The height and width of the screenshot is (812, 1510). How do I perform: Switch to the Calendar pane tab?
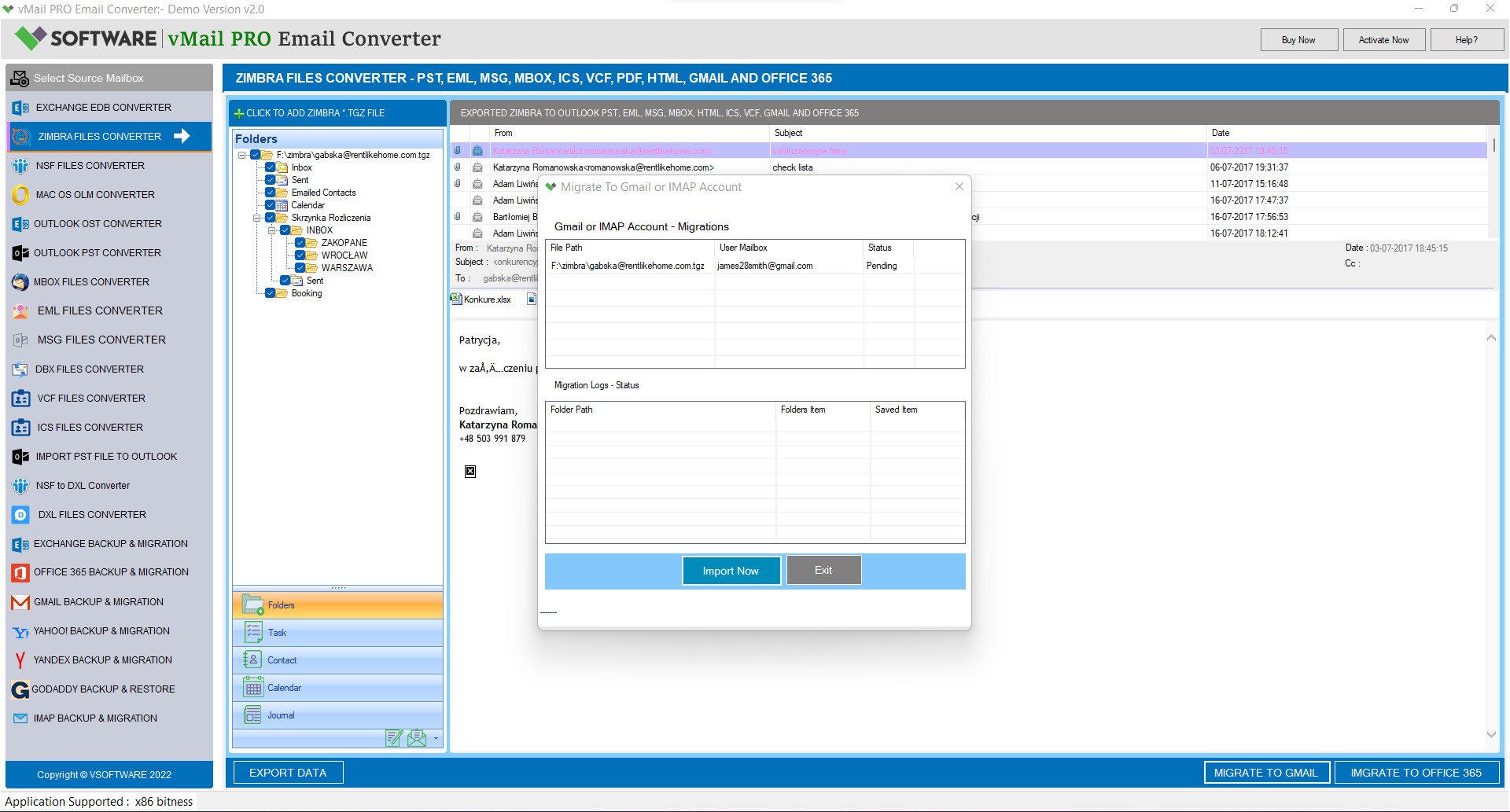[x=338, y=688]
